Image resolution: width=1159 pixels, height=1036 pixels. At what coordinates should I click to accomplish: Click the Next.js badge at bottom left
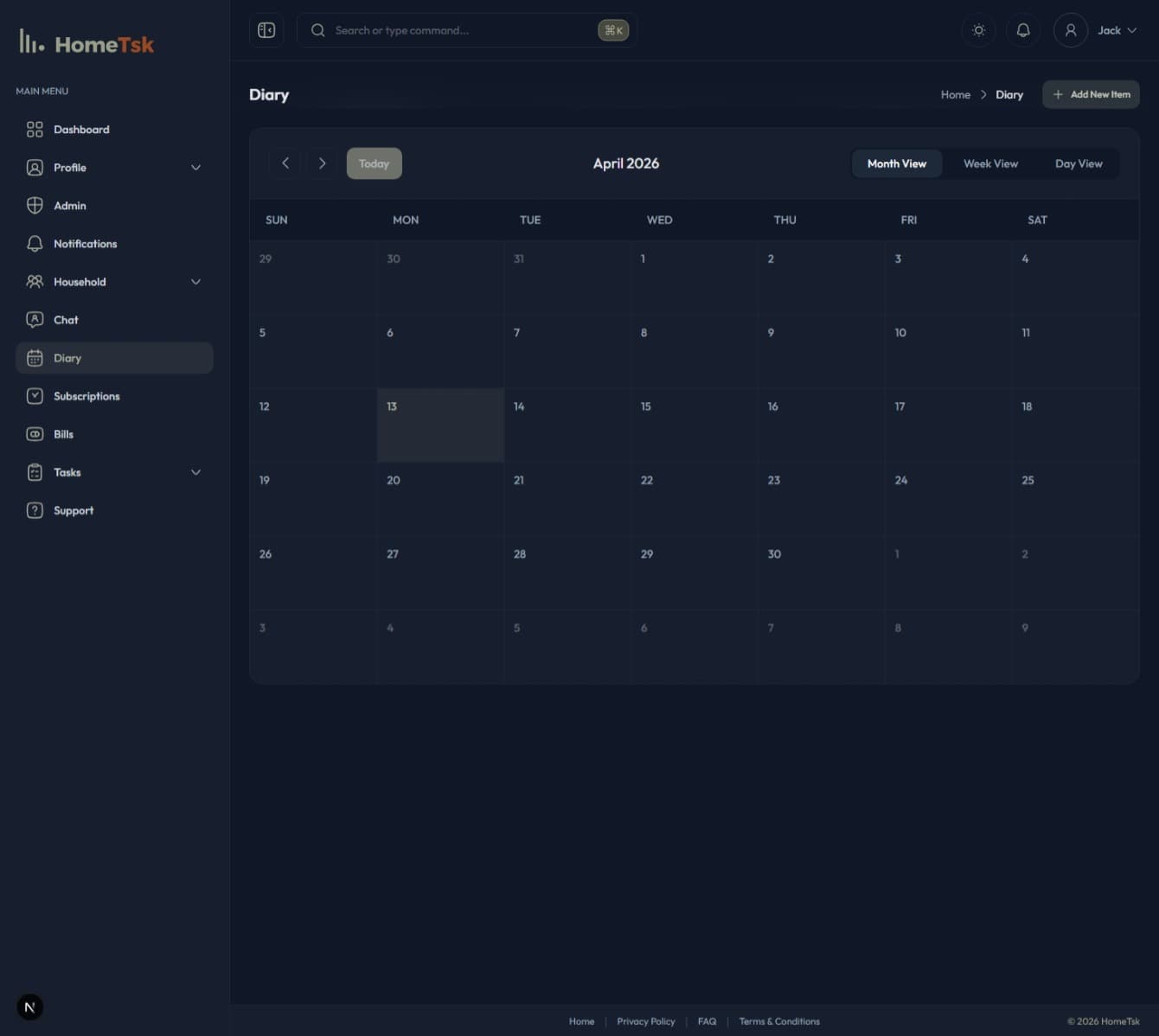30,1007
